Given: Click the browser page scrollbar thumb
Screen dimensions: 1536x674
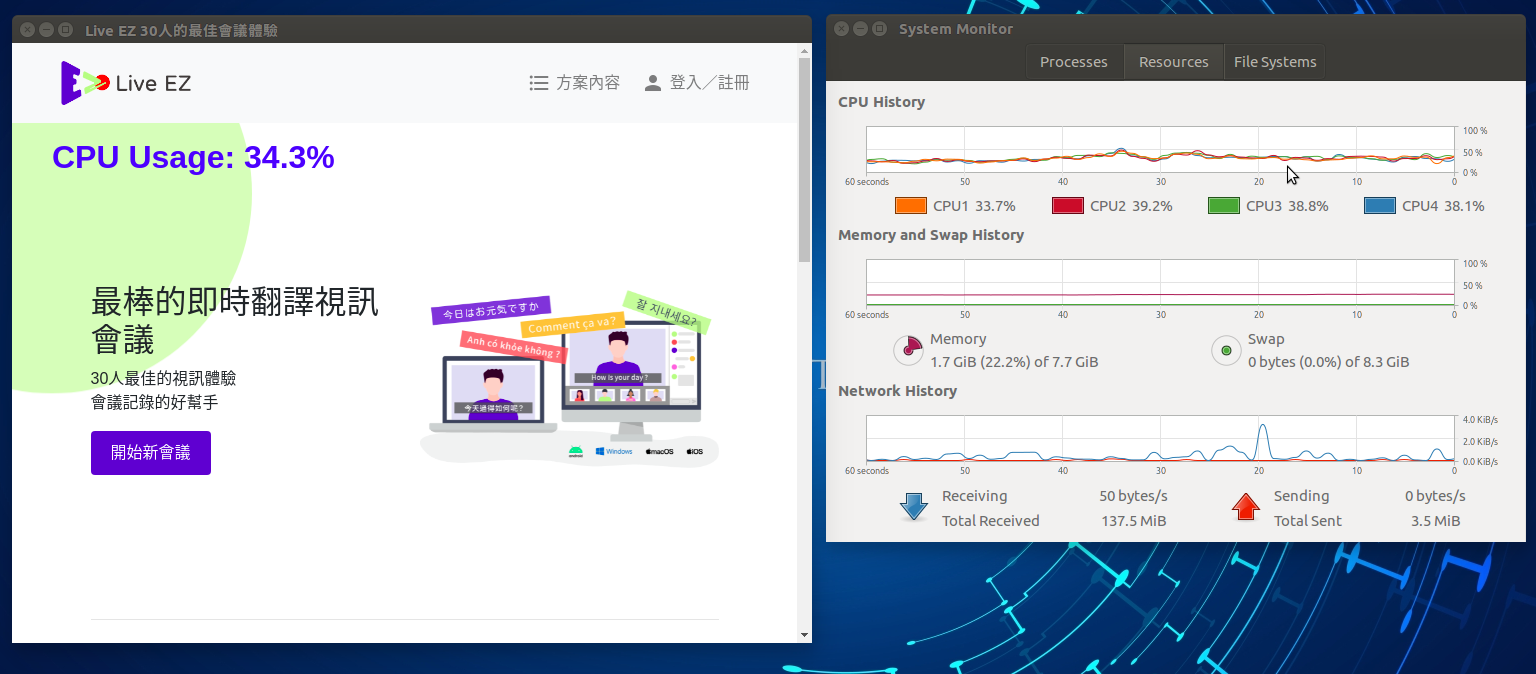Looking at the screenshot, I should click(x=804, y=160).
